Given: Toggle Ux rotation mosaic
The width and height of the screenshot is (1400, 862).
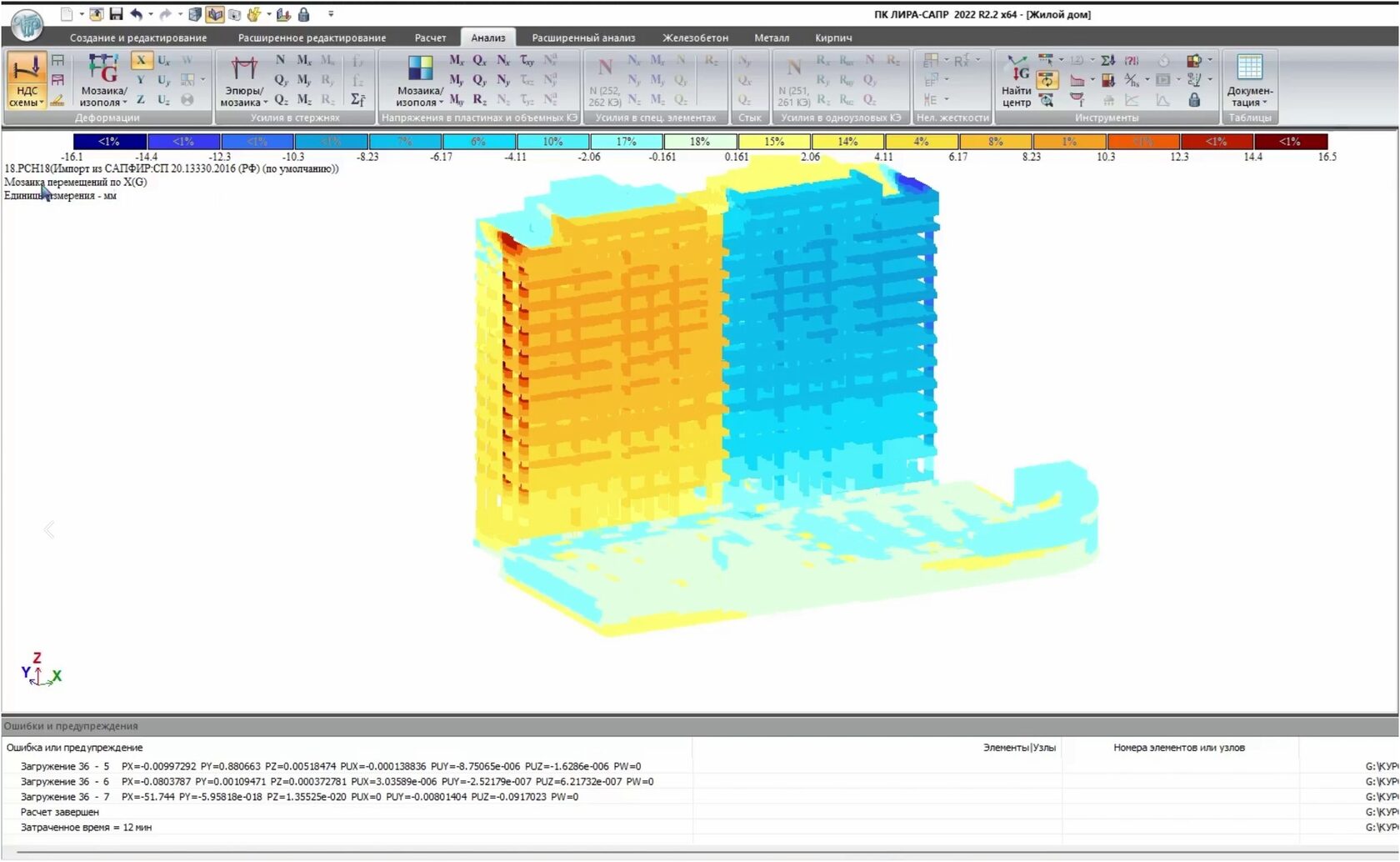Looking at the screenshot, I should 164,60.
